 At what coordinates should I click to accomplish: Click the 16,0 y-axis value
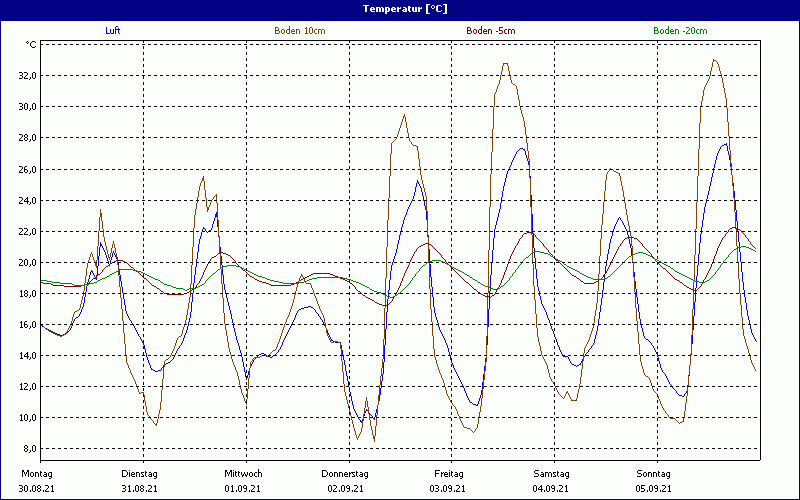(x=26, y=324)
